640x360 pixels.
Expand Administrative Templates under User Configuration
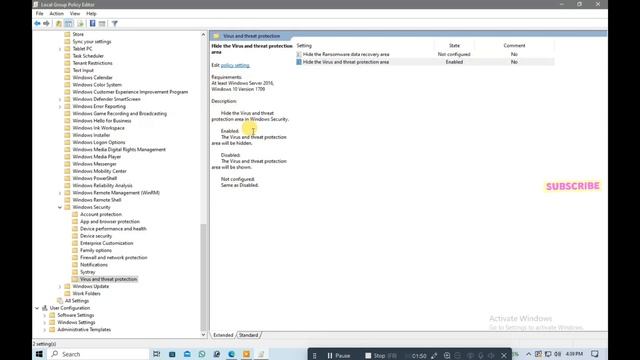(x=45, y=330)
